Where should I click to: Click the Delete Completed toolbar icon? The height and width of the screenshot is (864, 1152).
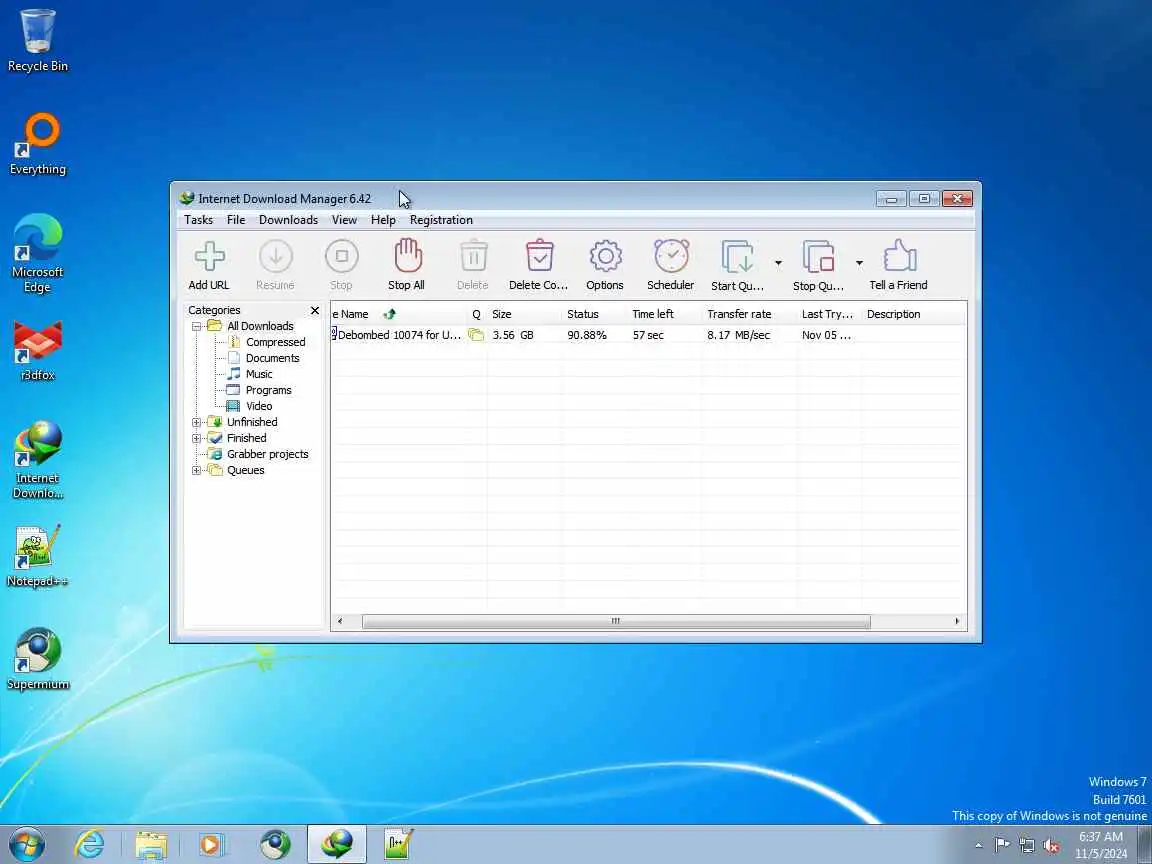539,256
